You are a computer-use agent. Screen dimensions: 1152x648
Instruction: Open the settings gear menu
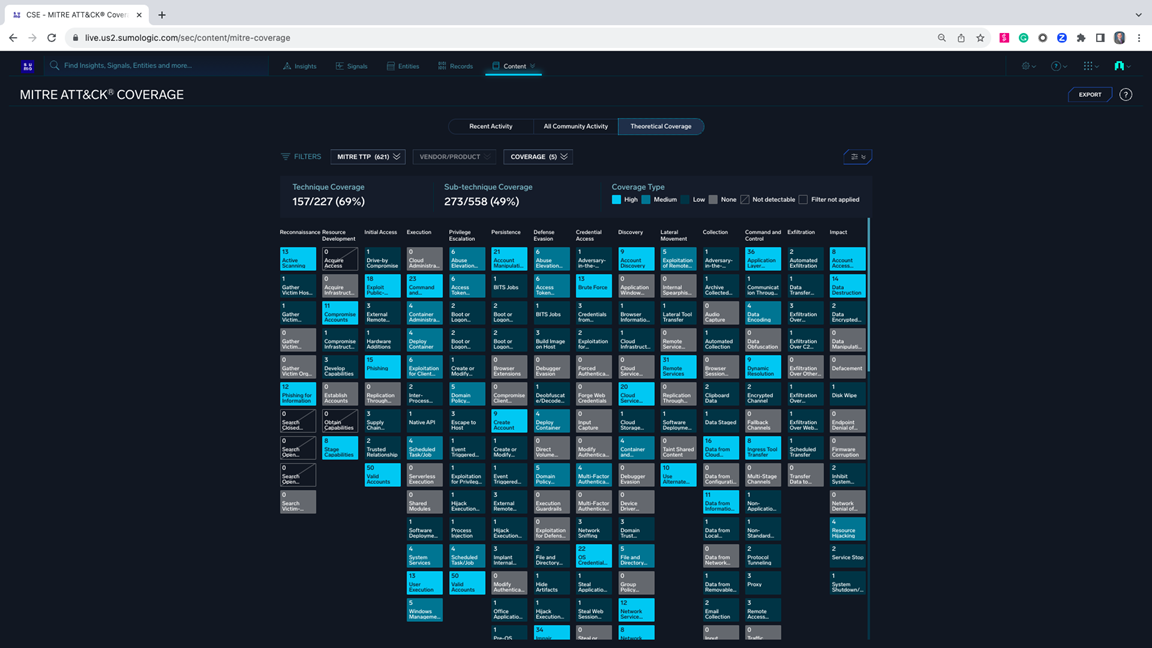(1027, 66)
